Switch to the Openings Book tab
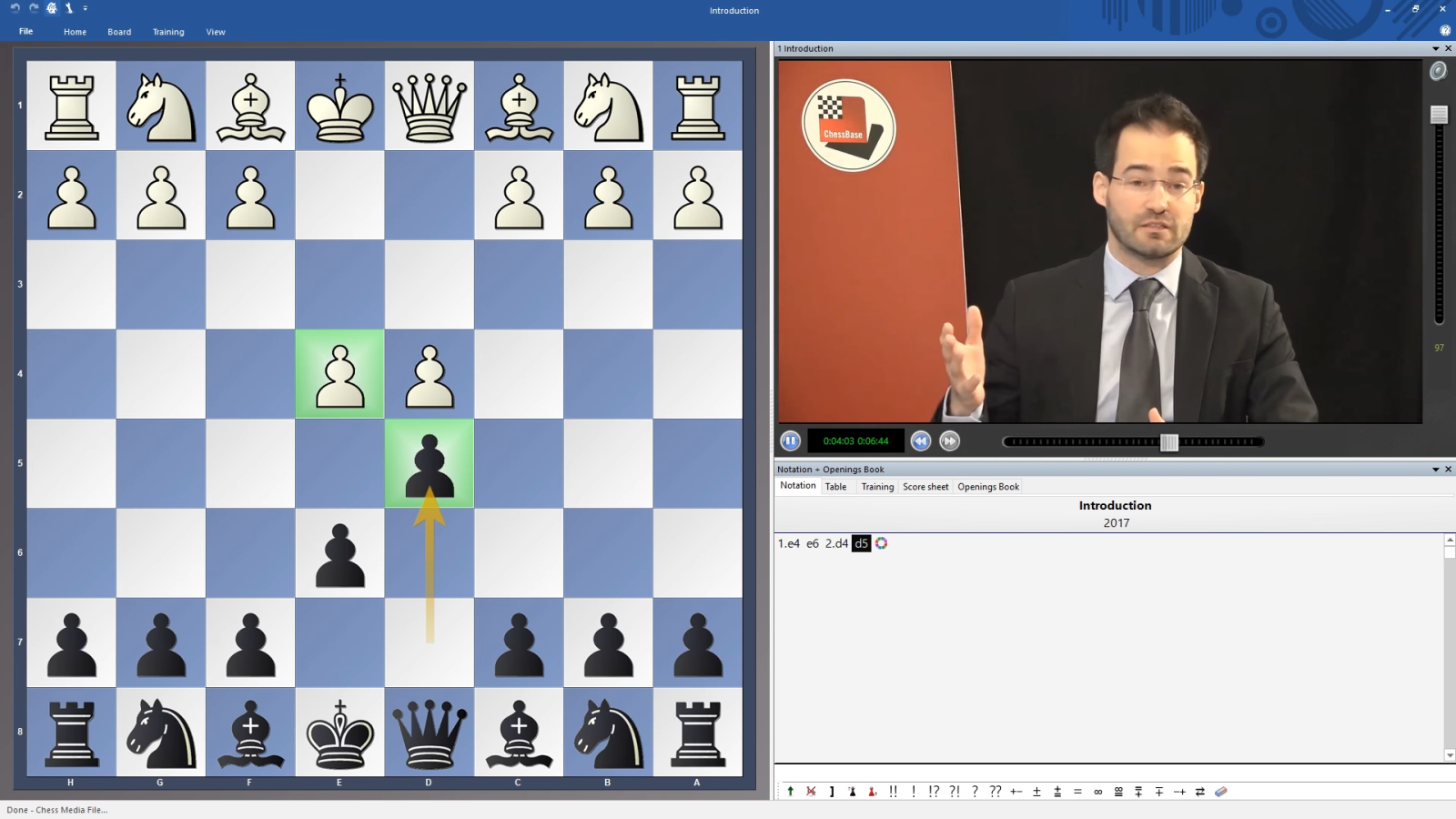Image resolution: width=1456 pixels, height=819 pixels. pos(987,487)
